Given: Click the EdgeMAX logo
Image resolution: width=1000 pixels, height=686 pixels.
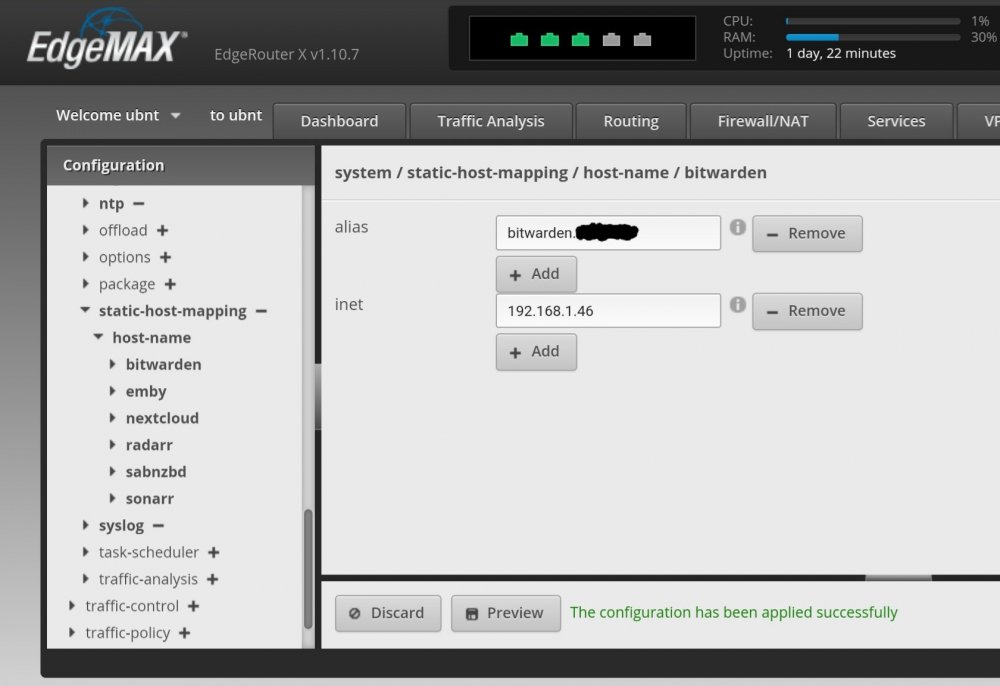Looking at the screenshot, I should click(107, 40).
